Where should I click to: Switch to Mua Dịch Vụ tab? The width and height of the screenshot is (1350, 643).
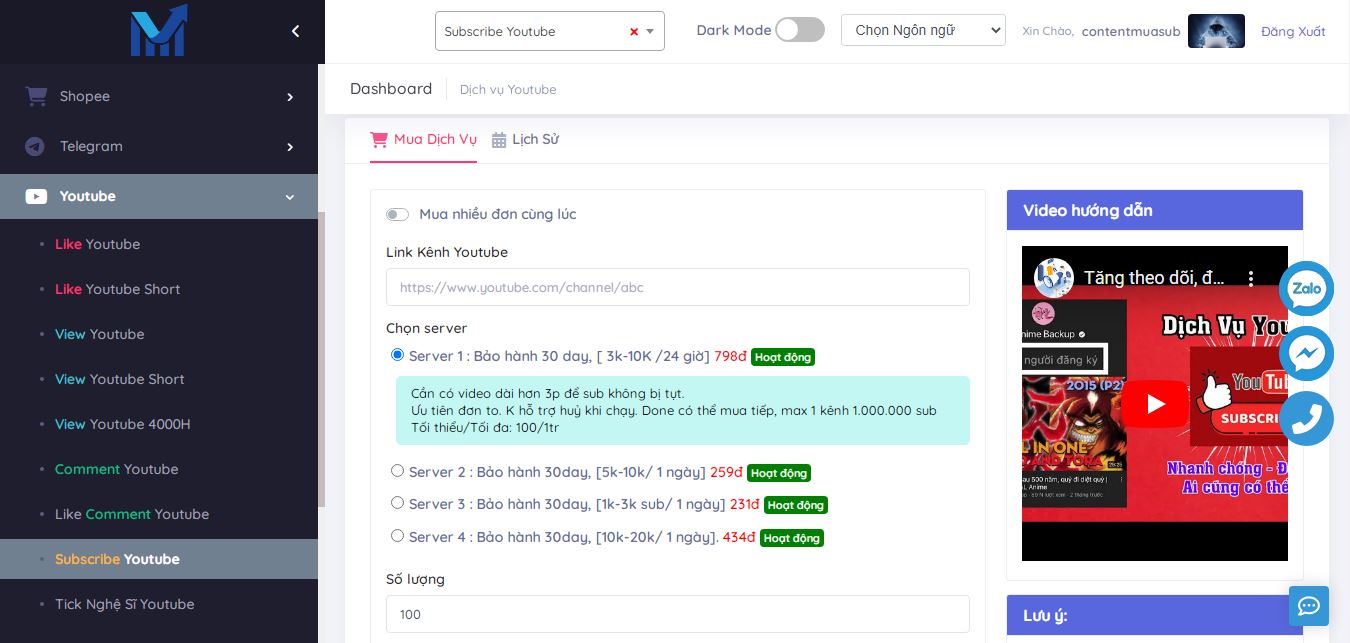pyautogui.click(x=423, y=139)
